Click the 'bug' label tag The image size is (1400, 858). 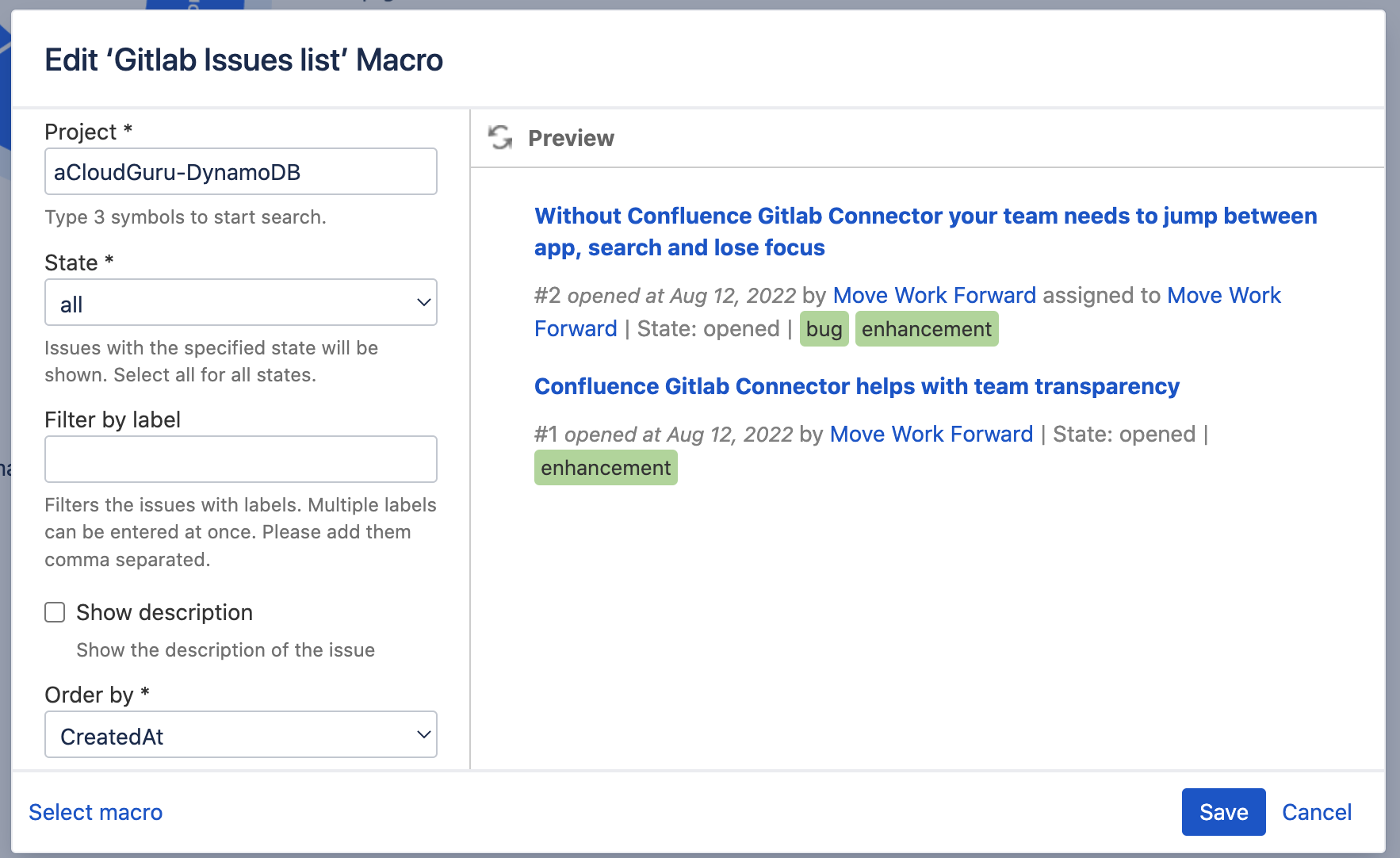[824, 328]
